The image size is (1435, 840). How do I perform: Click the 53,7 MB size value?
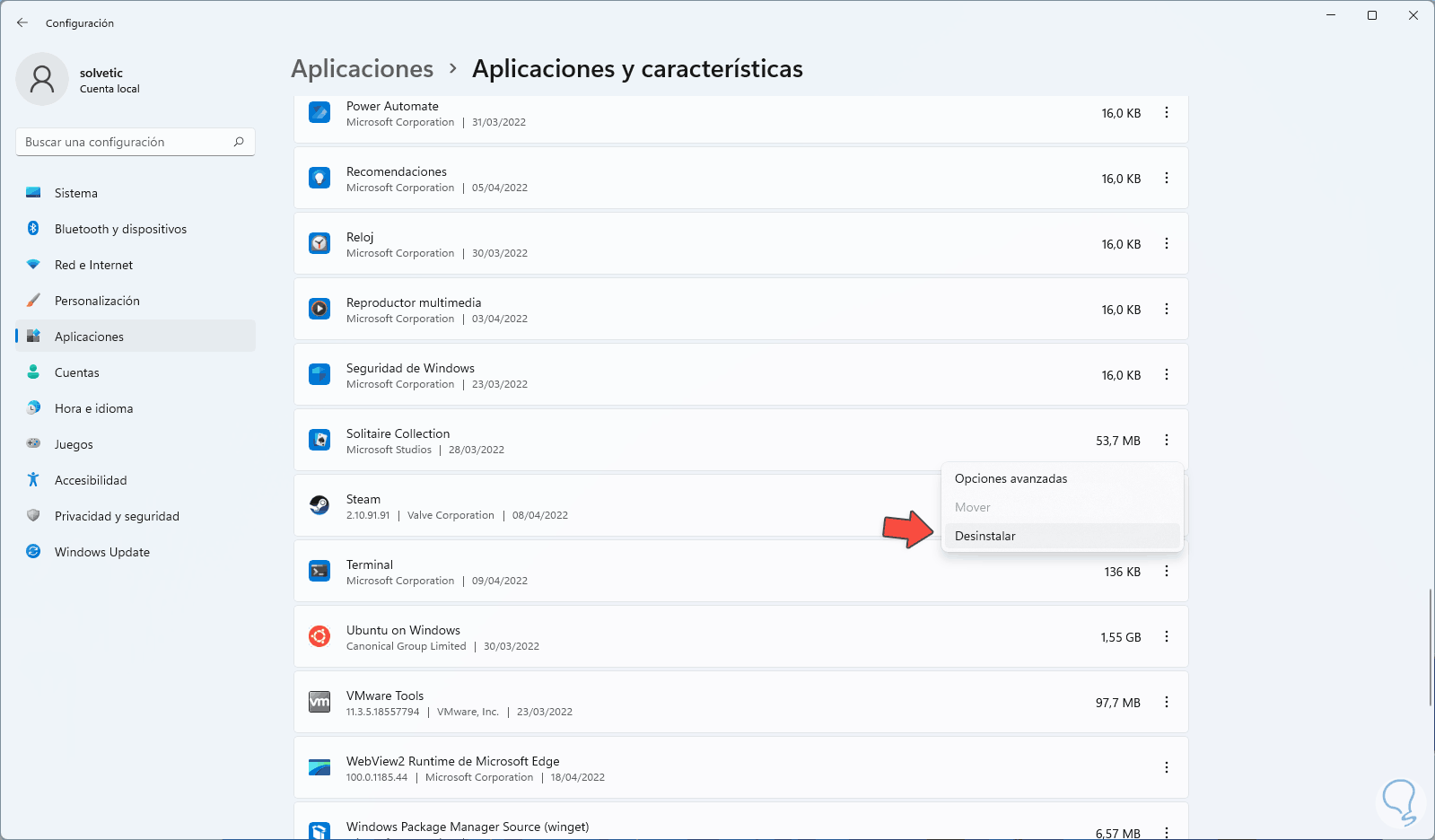[x=1118, y=441]
